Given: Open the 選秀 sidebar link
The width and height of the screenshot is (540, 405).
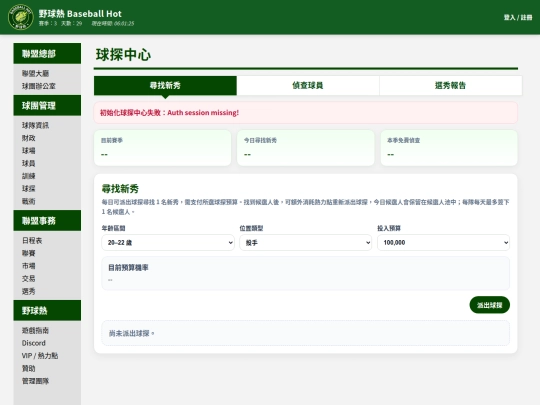Looking at the screenshot, I should coord(29,291).
